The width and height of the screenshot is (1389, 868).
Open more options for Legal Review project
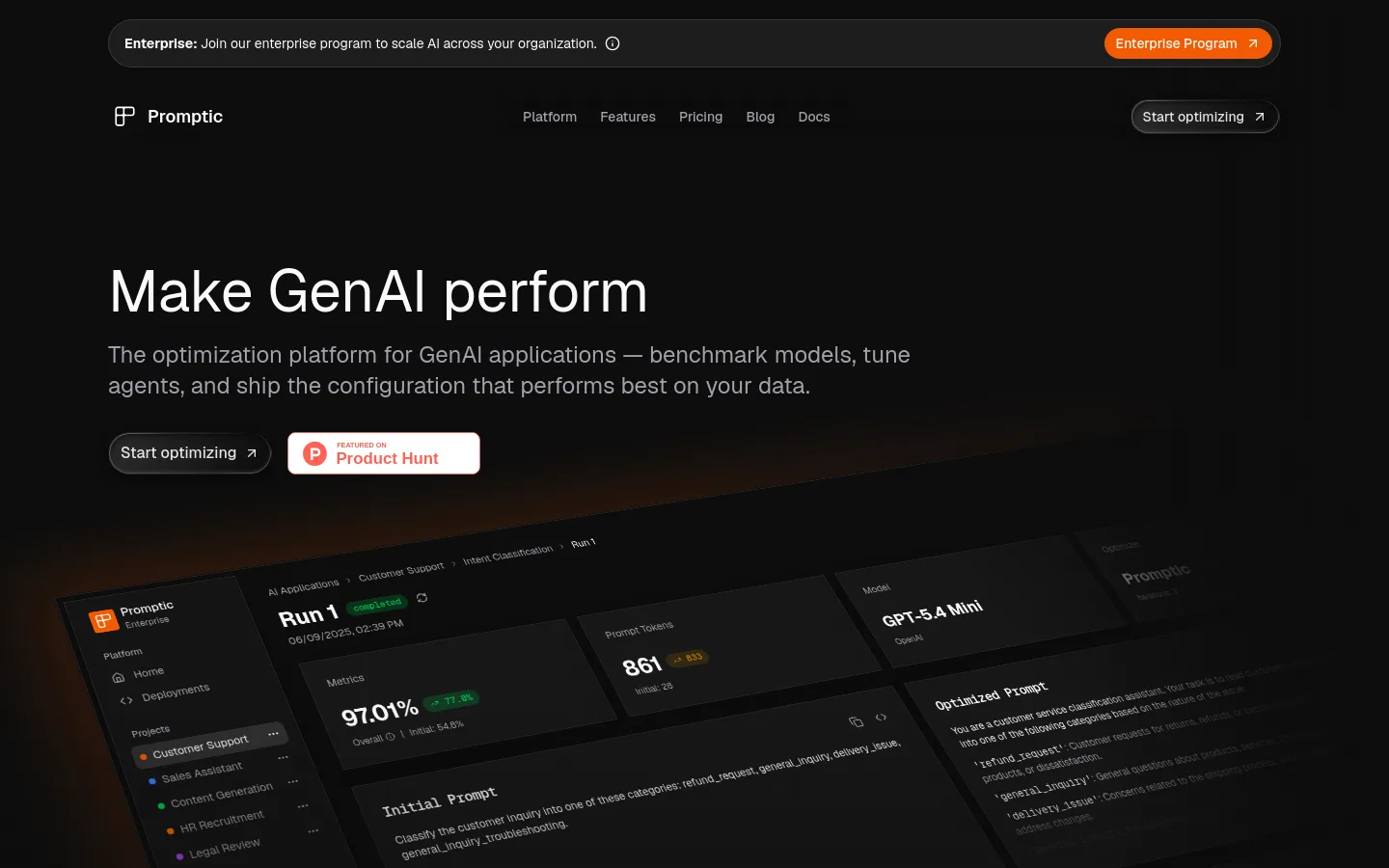[x=313, y=830]
